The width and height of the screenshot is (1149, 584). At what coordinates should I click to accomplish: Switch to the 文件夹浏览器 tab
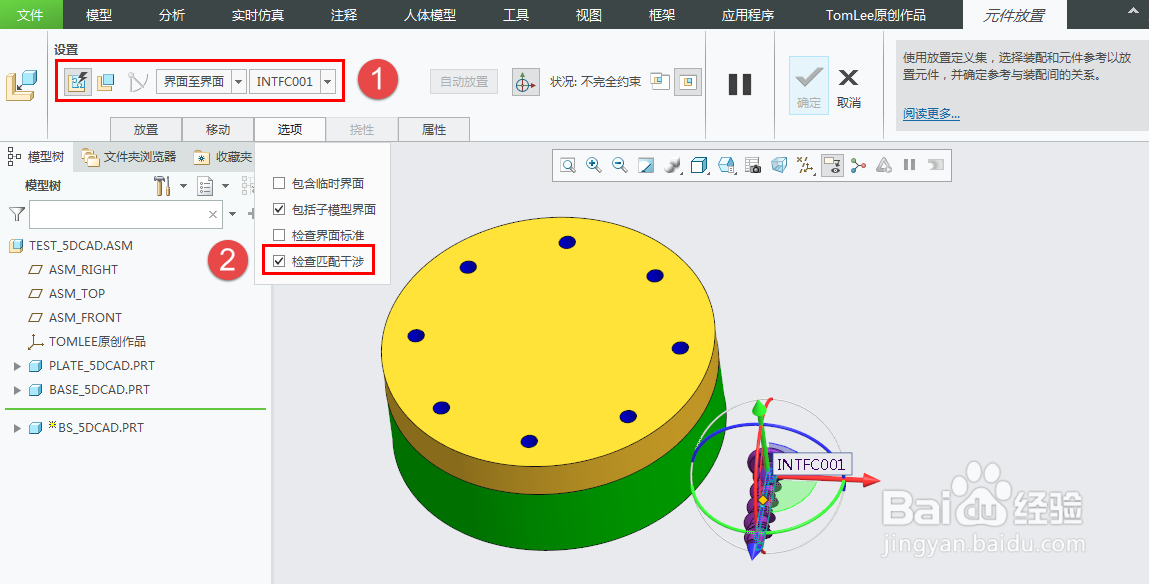[130, 157]
